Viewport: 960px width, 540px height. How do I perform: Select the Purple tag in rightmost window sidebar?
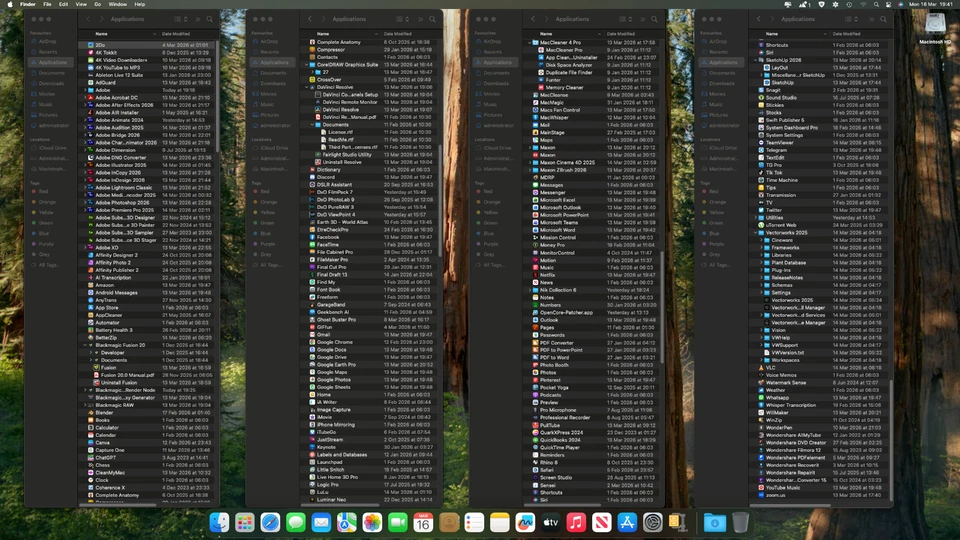pos(717,244)
